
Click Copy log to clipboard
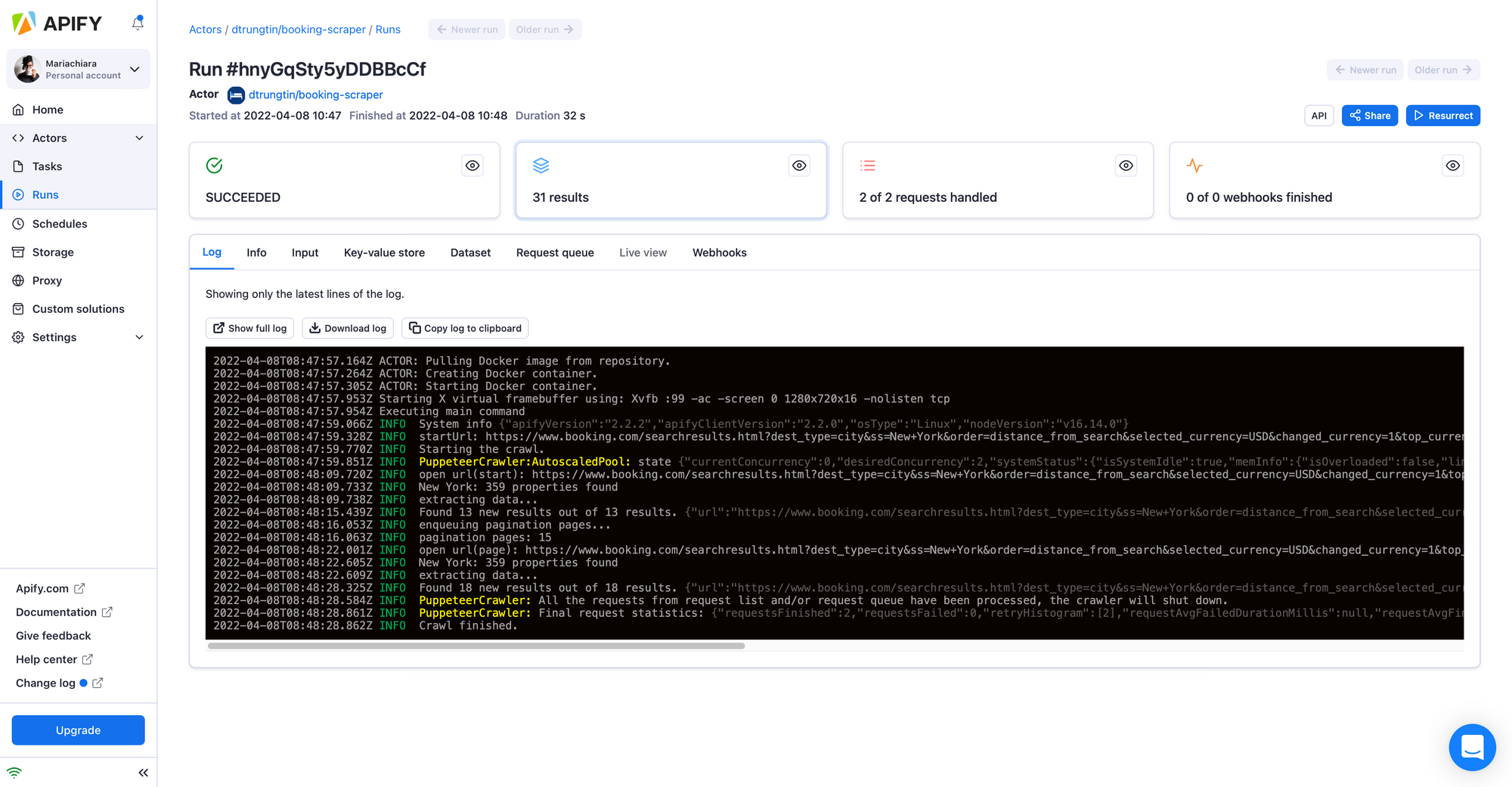pos(465,328)
